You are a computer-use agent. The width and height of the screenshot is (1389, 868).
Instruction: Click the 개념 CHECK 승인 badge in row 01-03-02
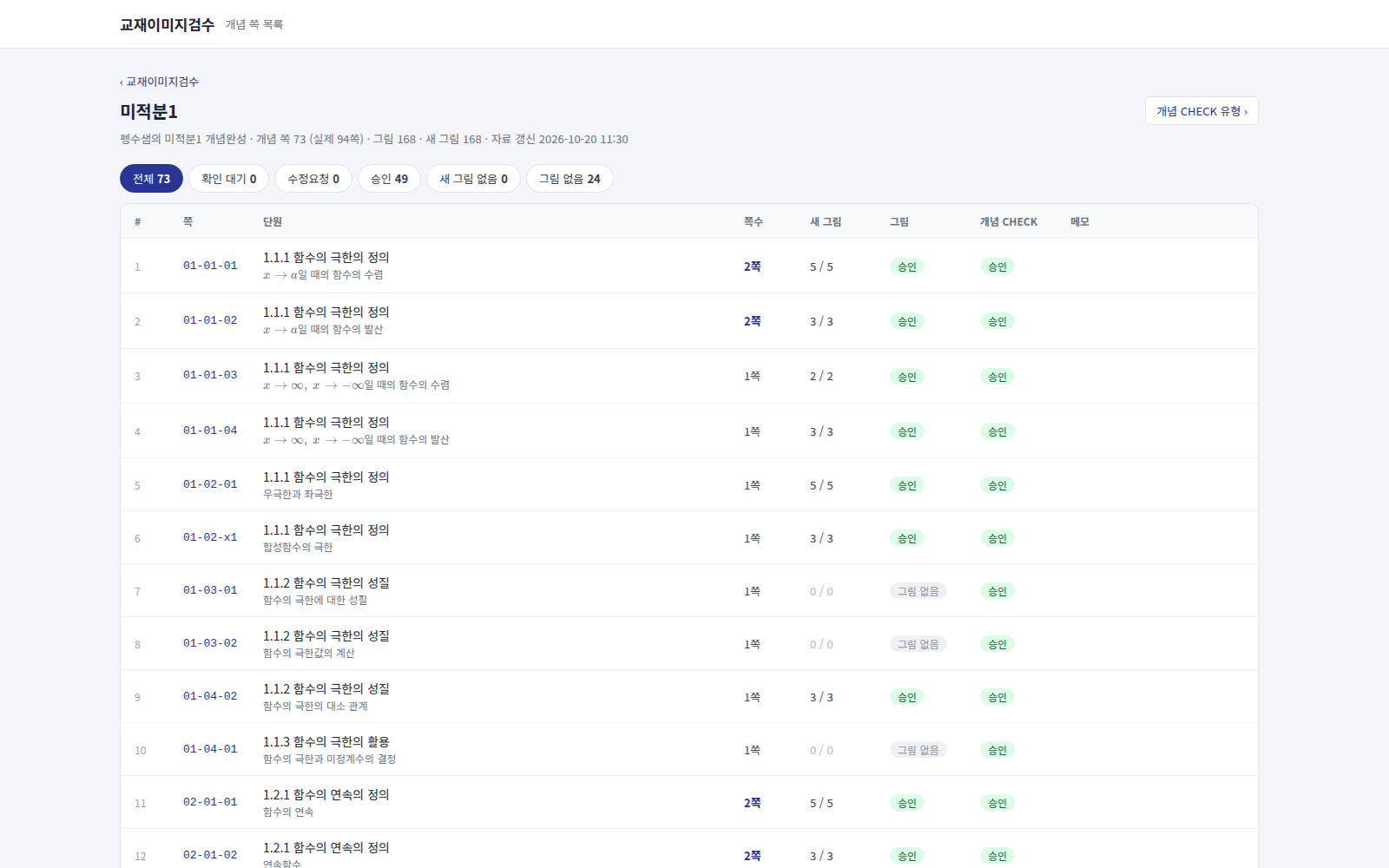[x=997, y=644]
